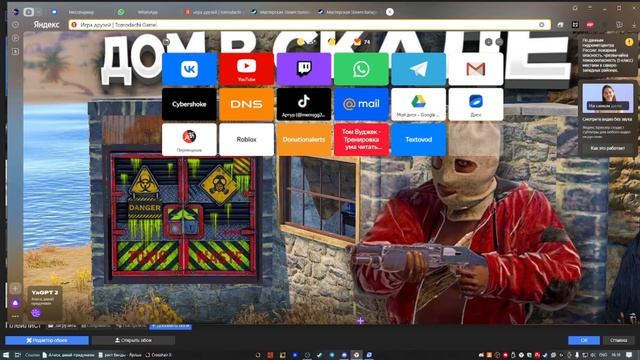Screen dimensions: 640x360
Task: Open the DNS shop tile
Action: [247, 104]
